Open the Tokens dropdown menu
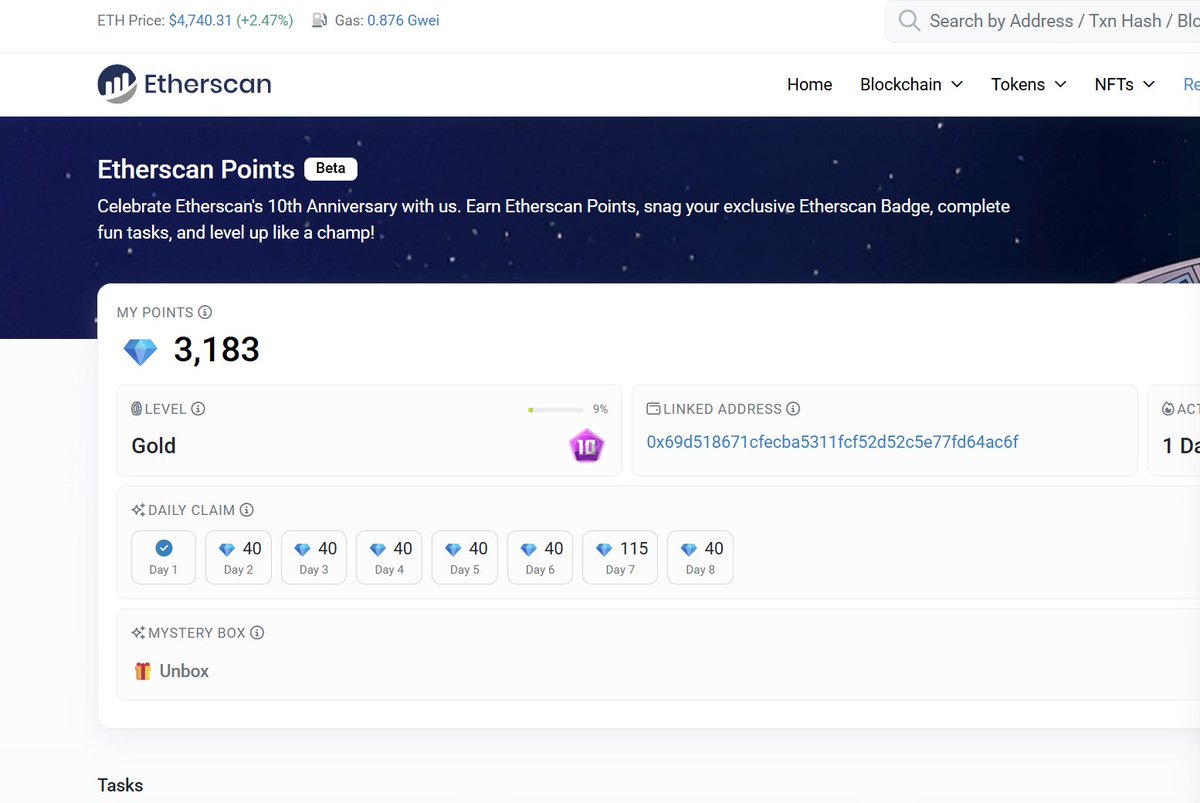The height and width of the screenshot is (803, 1200). click(1029, 84)
